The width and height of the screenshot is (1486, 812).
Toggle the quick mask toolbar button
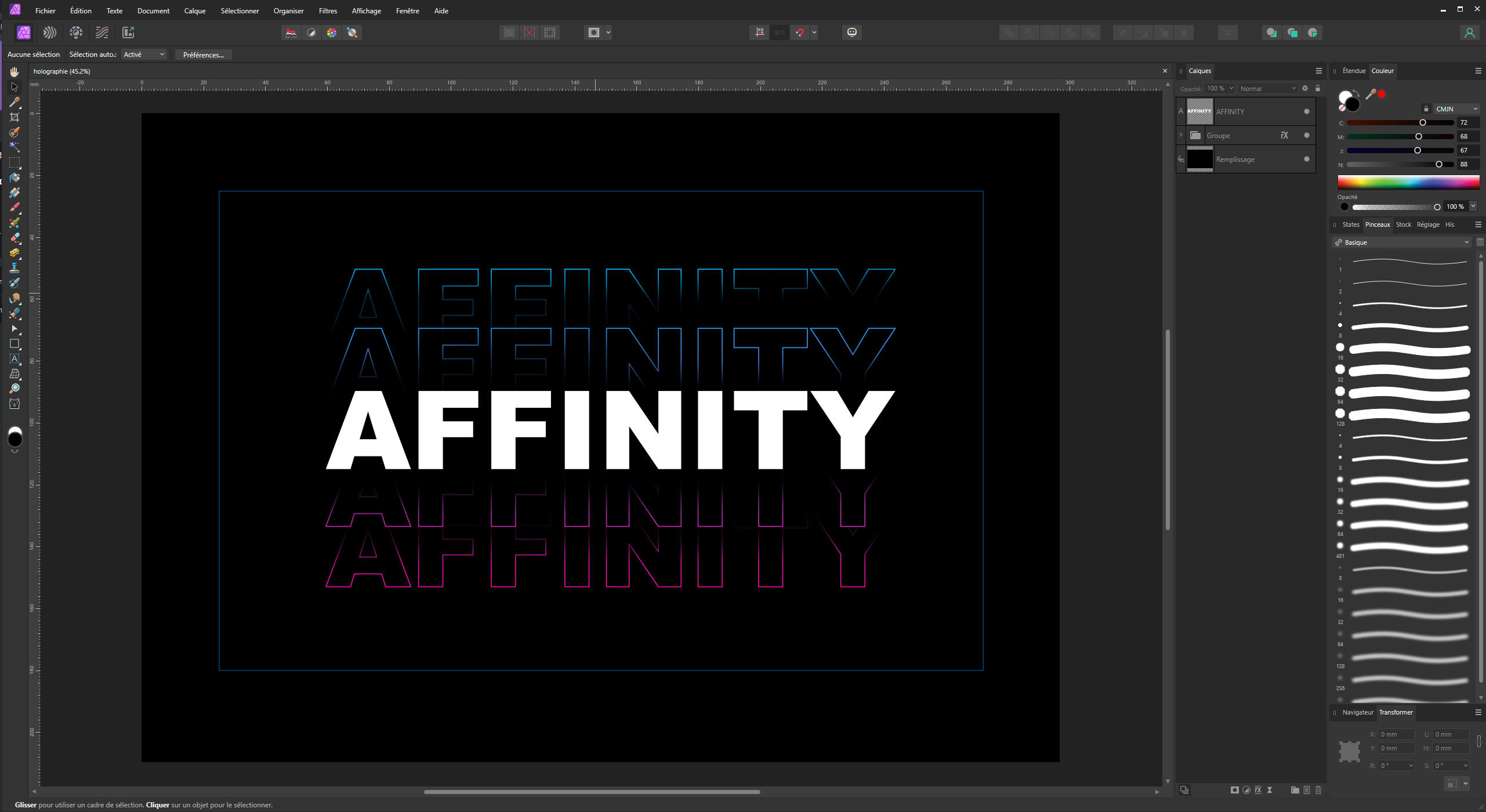594,32
